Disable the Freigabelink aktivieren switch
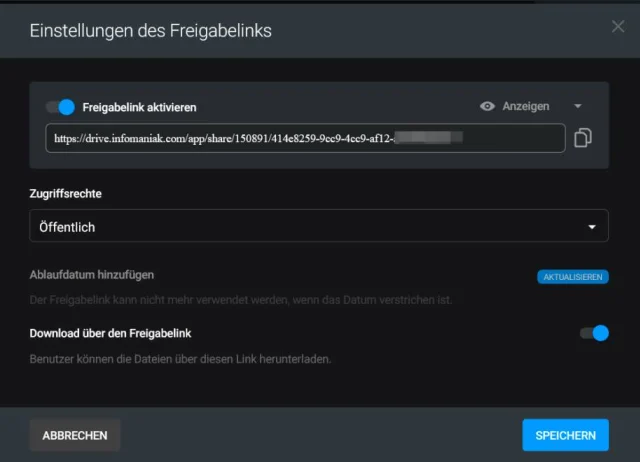Viewport: 640px width, 462px height. click(x=61, y=107)
